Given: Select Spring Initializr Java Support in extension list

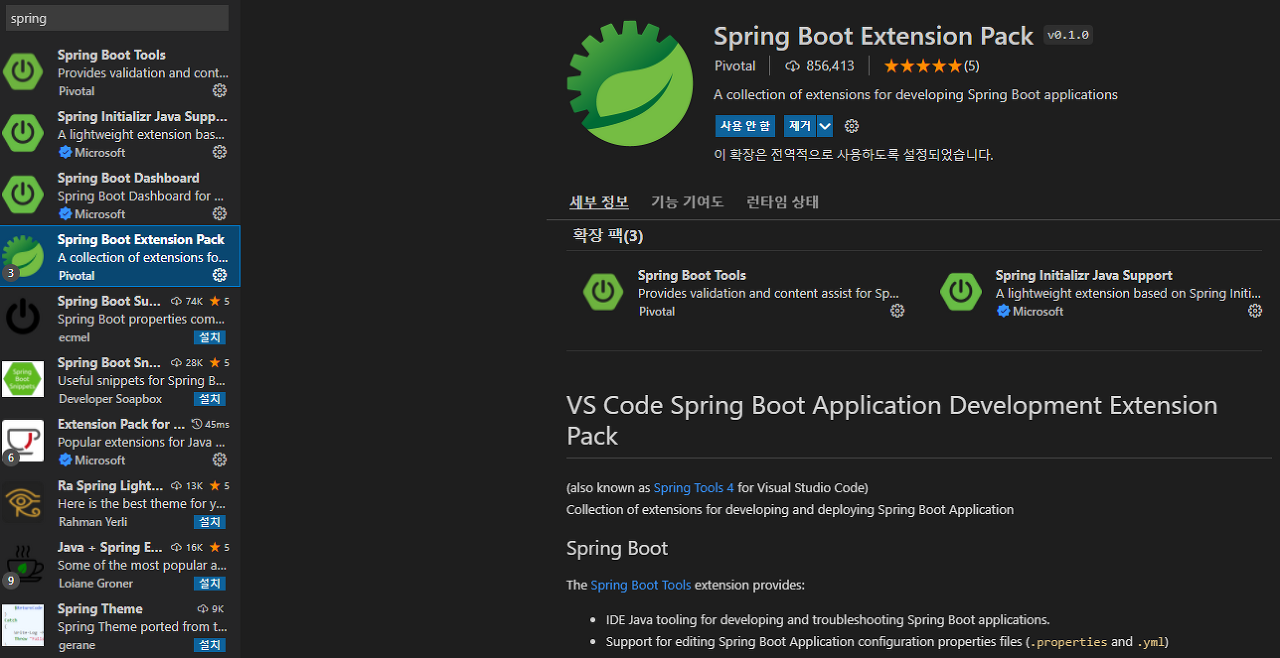Looking at the screenshot, I should (120, 133).
